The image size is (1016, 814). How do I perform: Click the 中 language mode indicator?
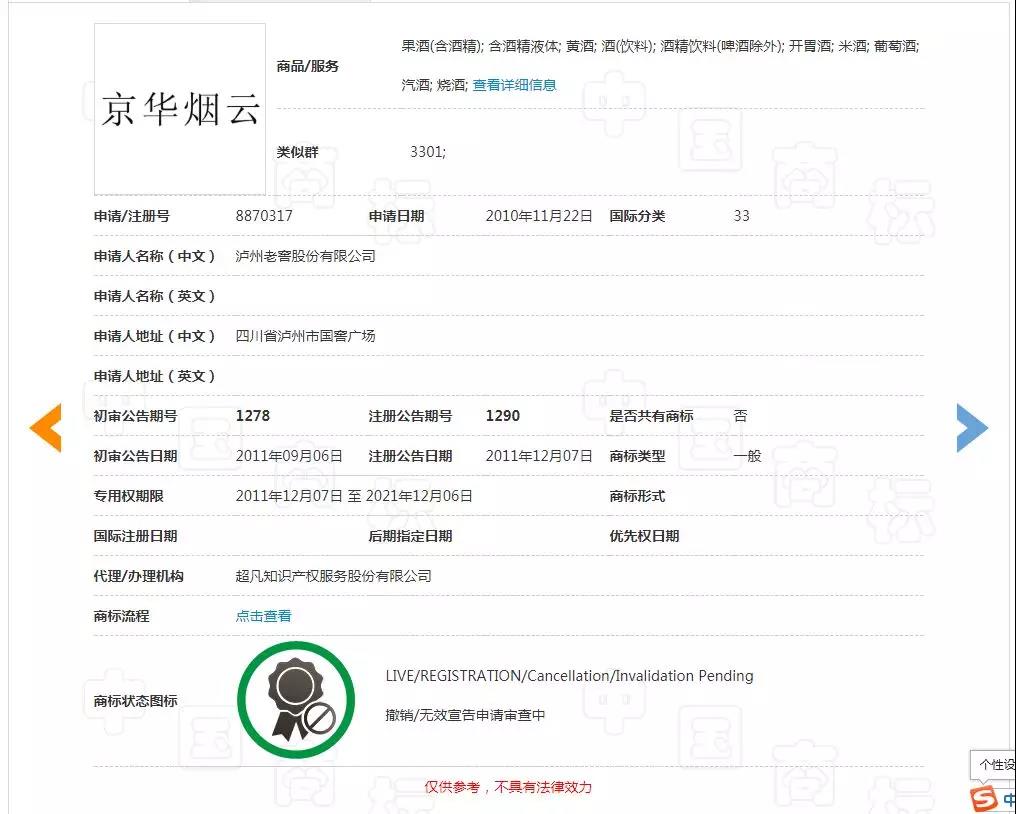tap(1008, 799)
